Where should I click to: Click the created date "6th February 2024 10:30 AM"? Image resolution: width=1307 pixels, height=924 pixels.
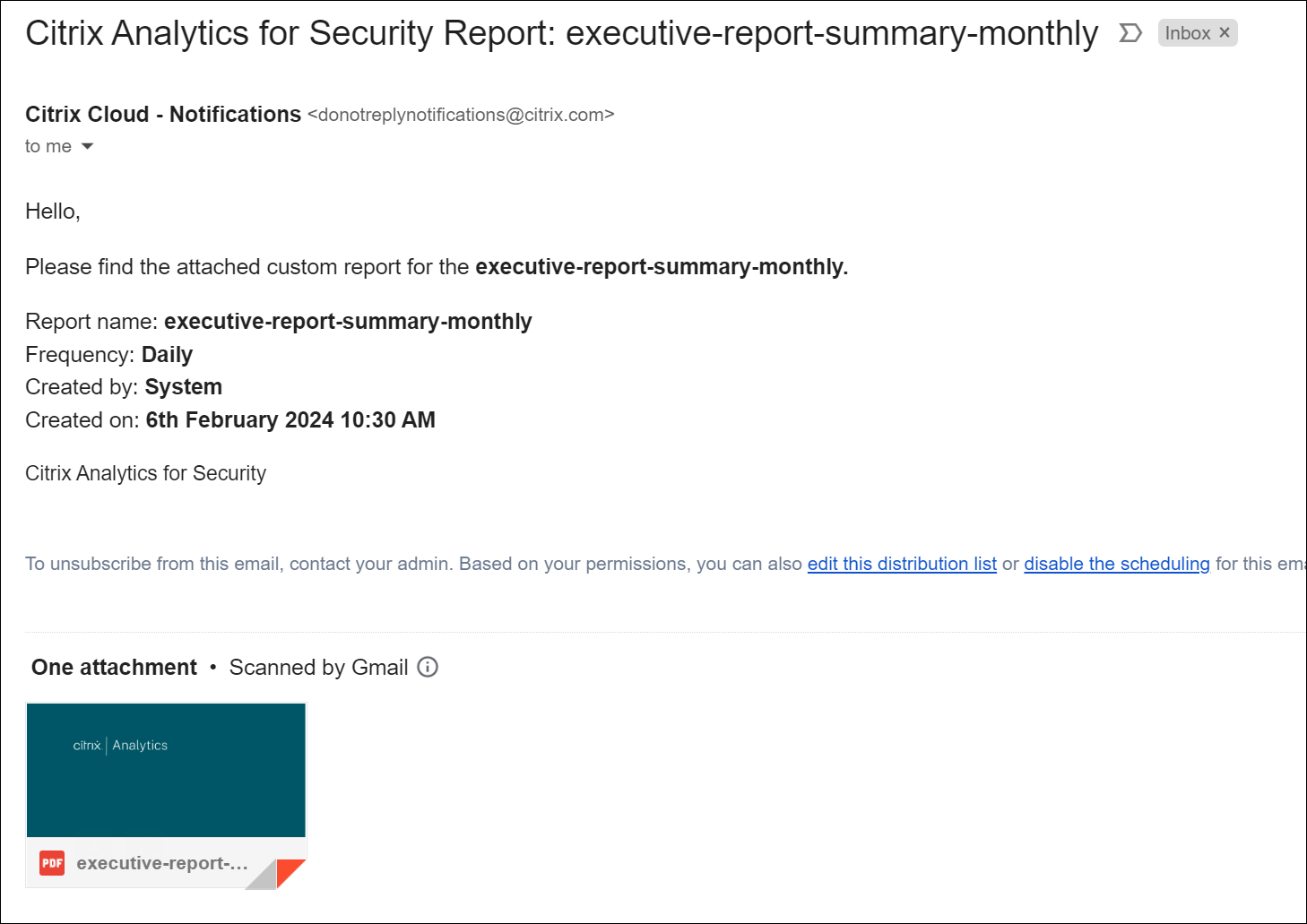290,419
